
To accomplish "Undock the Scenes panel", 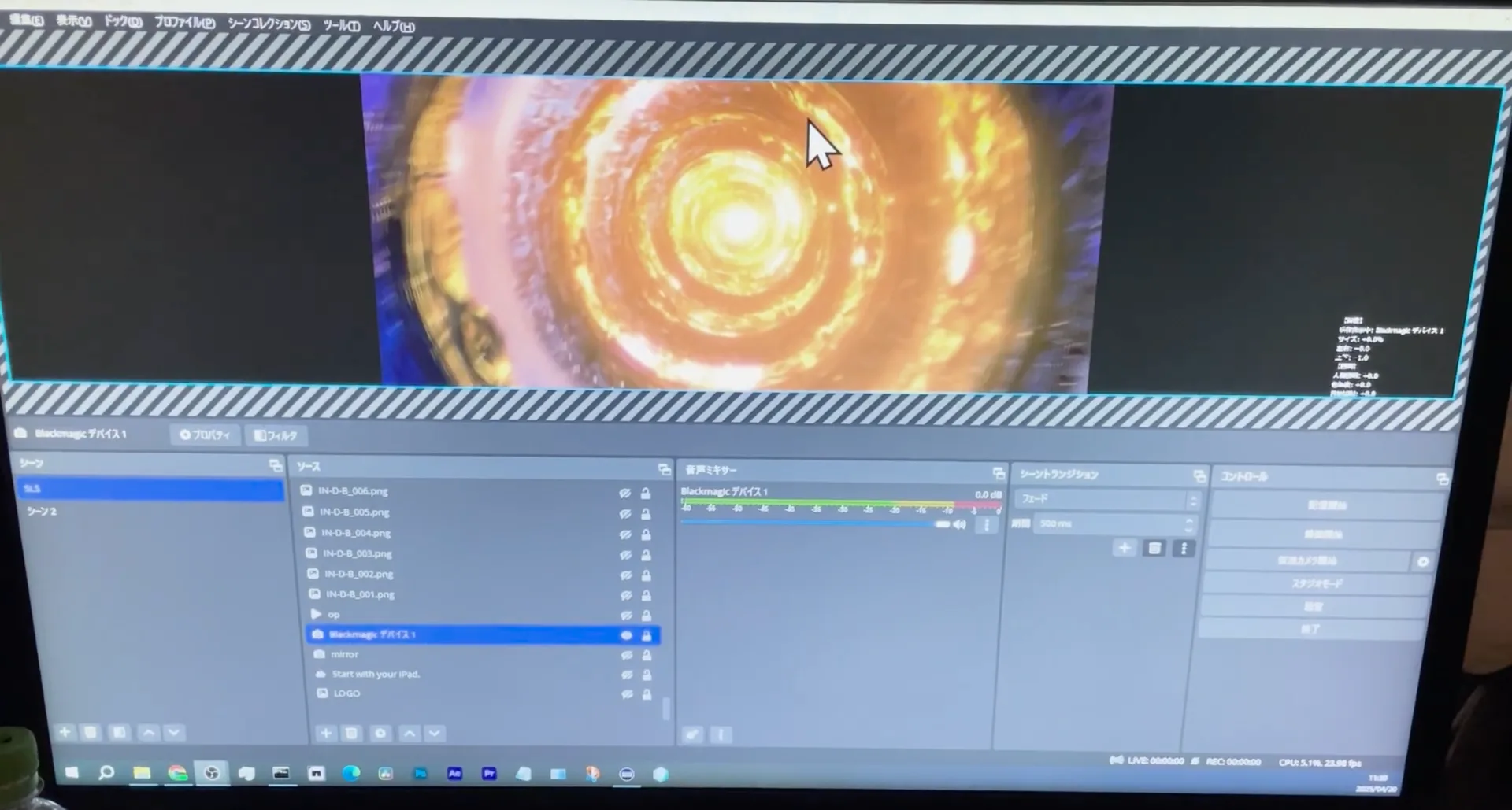I will (275, 465).
